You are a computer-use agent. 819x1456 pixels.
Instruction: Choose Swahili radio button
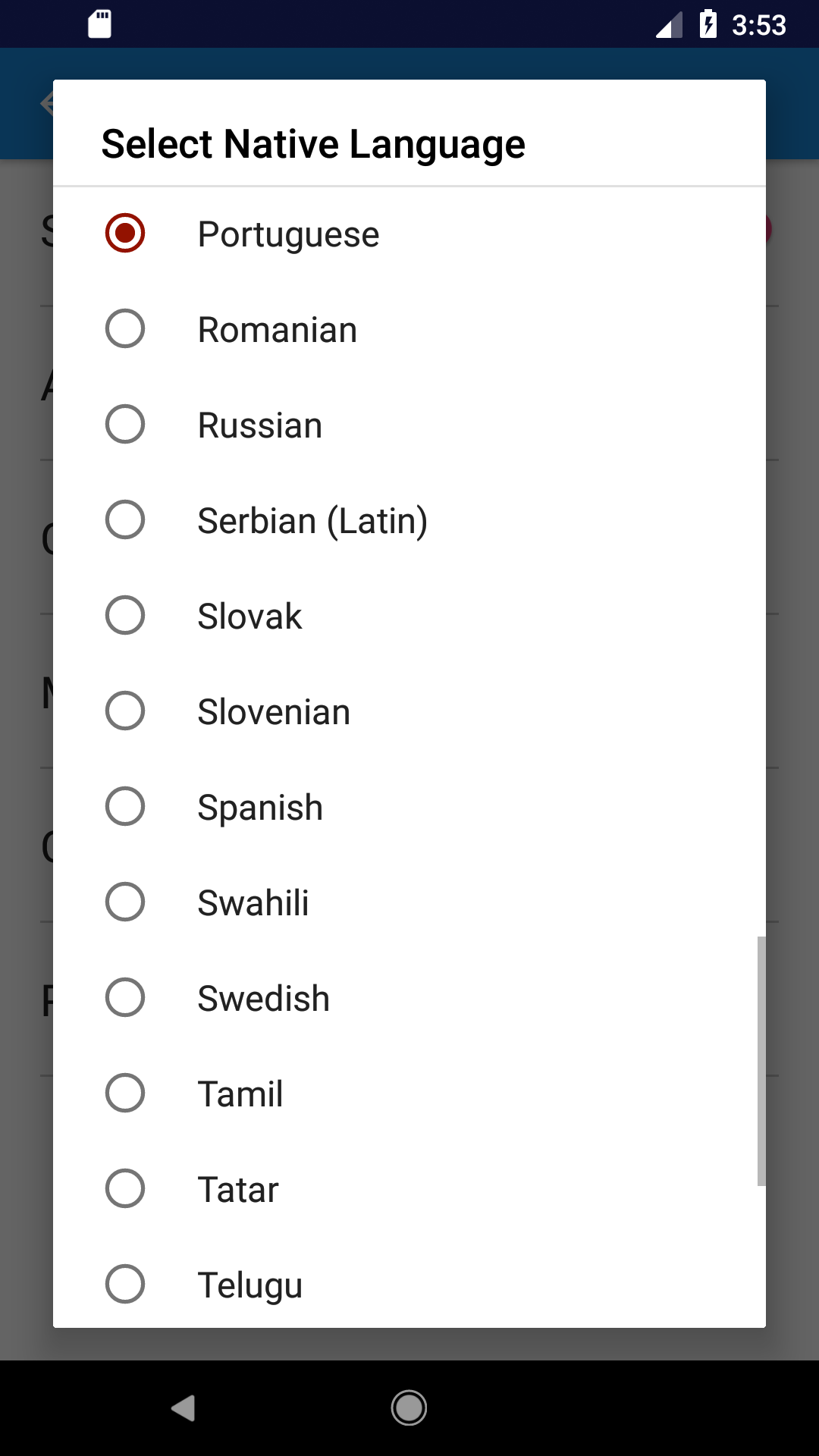(x=125, y=902)
